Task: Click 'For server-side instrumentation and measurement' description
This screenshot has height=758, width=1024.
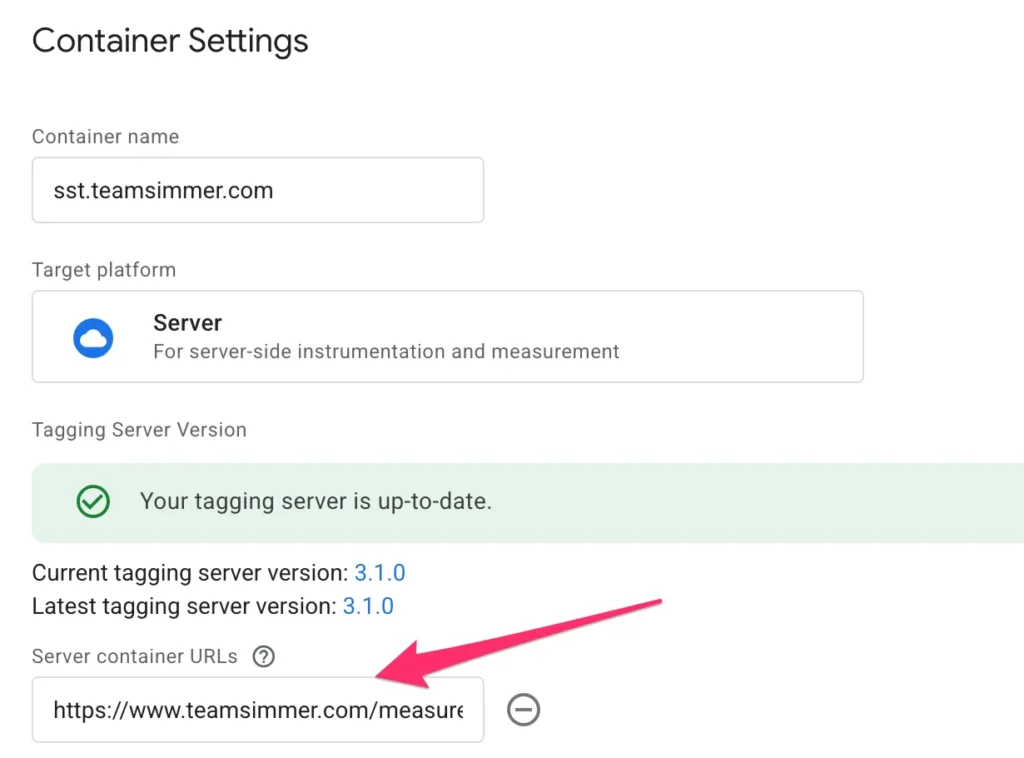Action: [386, 351]
